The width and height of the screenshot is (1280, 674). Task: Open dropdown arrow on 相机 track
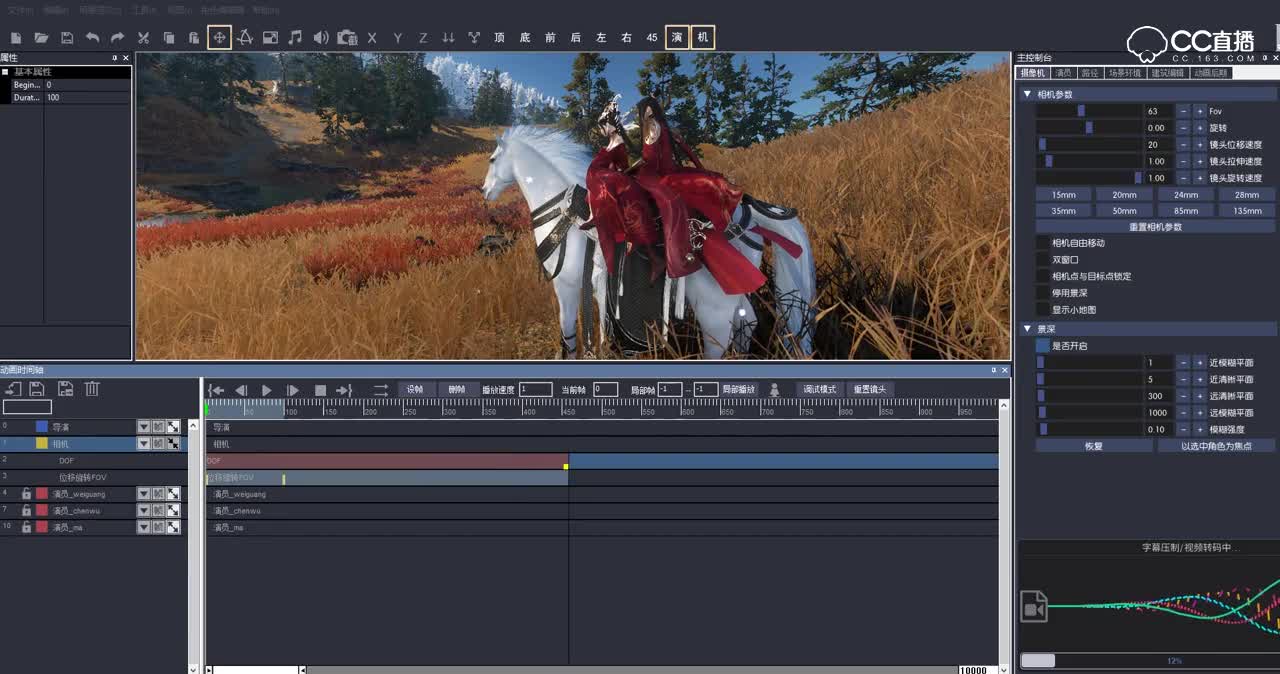[143, 443]
